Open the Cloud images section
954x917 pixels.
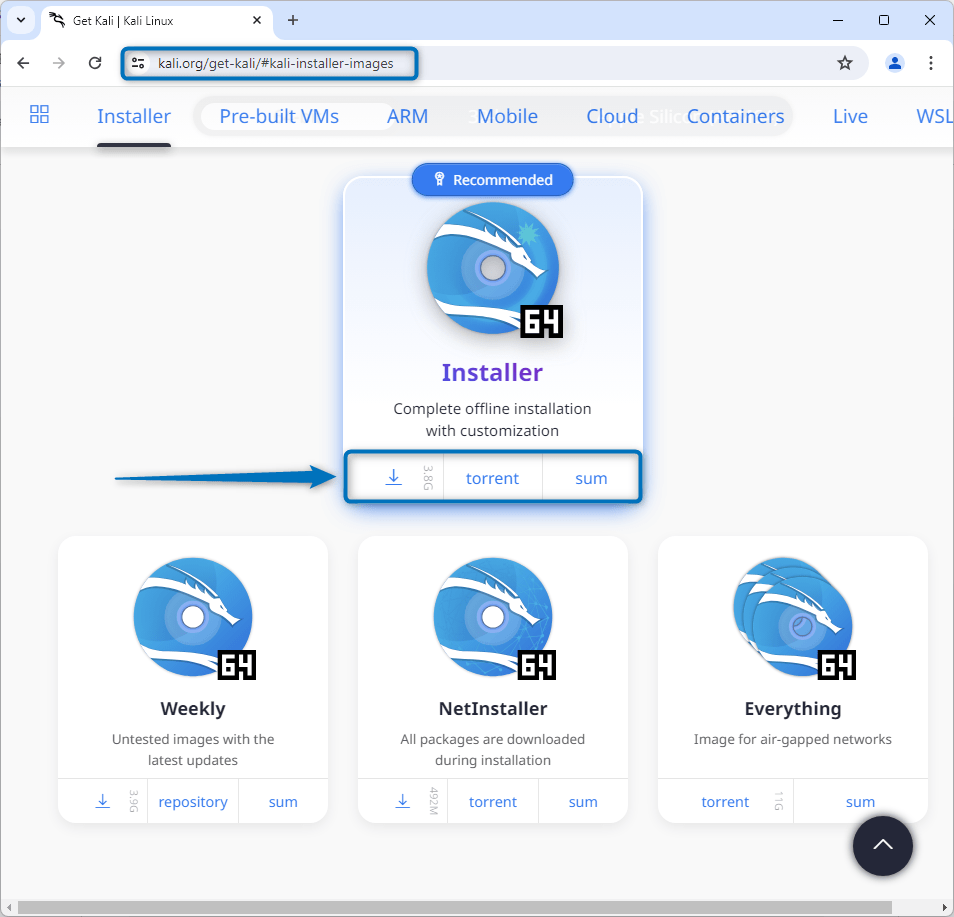click(611, 116)
